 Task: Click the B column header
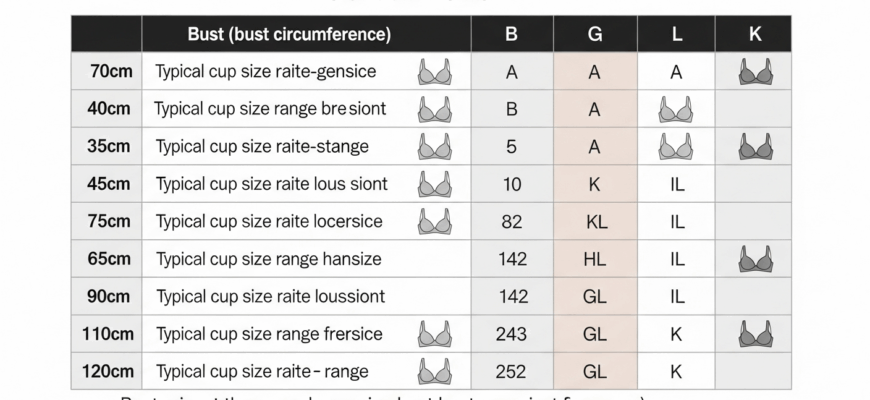pyautogui.click(x=512, y=34)
